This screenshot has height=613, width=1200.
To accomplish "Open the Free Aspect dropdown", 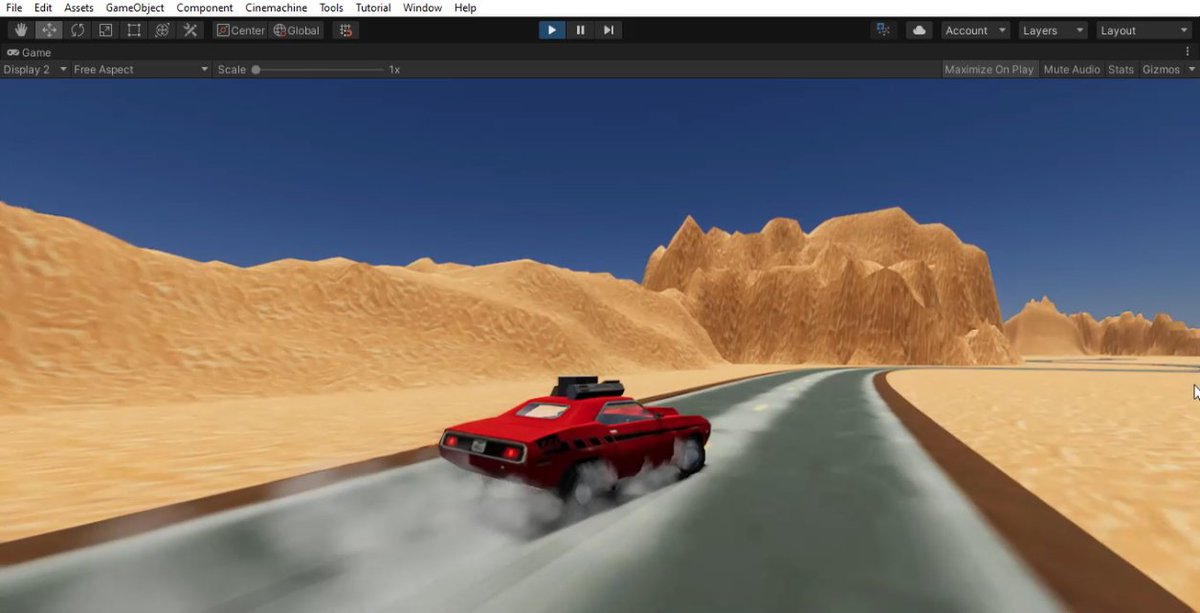I will click(x=141, y=69).
